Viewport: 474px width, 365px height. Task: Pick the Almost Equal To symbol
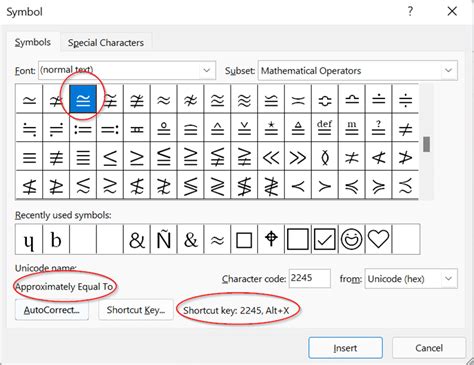point(164,99)
